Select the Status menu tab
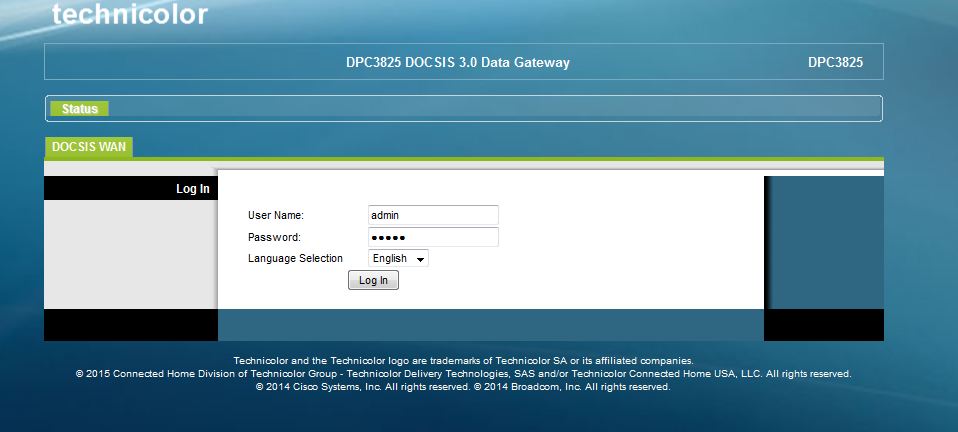The height and width of the screenshot is (432, 958). coord(79,109)
